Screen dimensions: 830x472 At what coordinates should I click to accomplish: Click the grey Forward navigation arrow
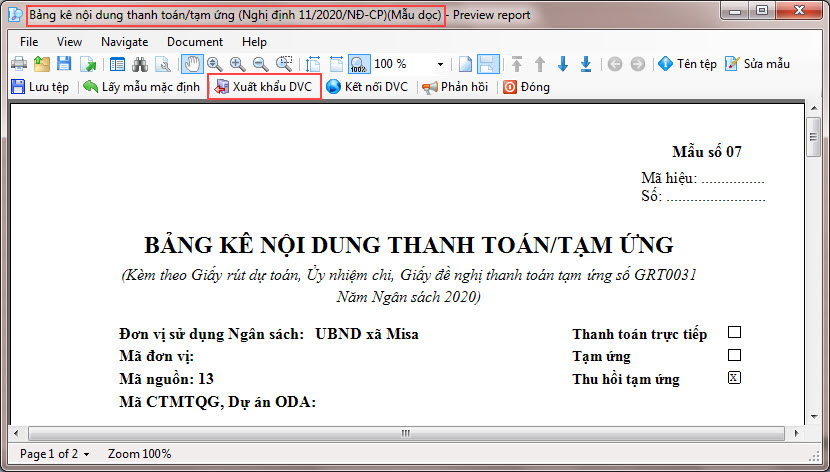[x=637, y=64]
